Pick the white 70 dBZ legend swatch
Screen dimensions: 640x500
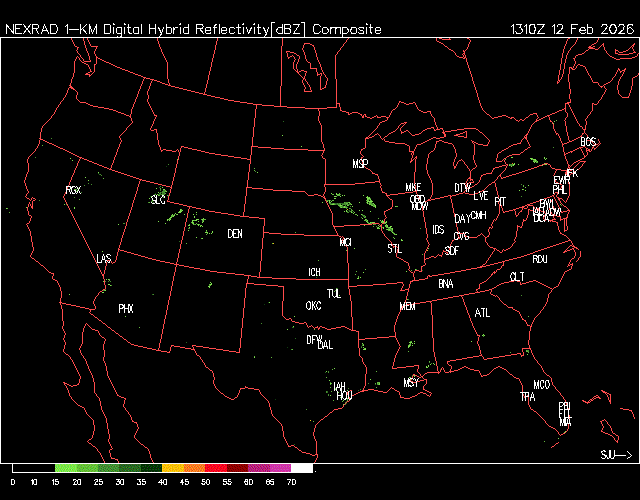pyautogui.click(x=301, y=468)
